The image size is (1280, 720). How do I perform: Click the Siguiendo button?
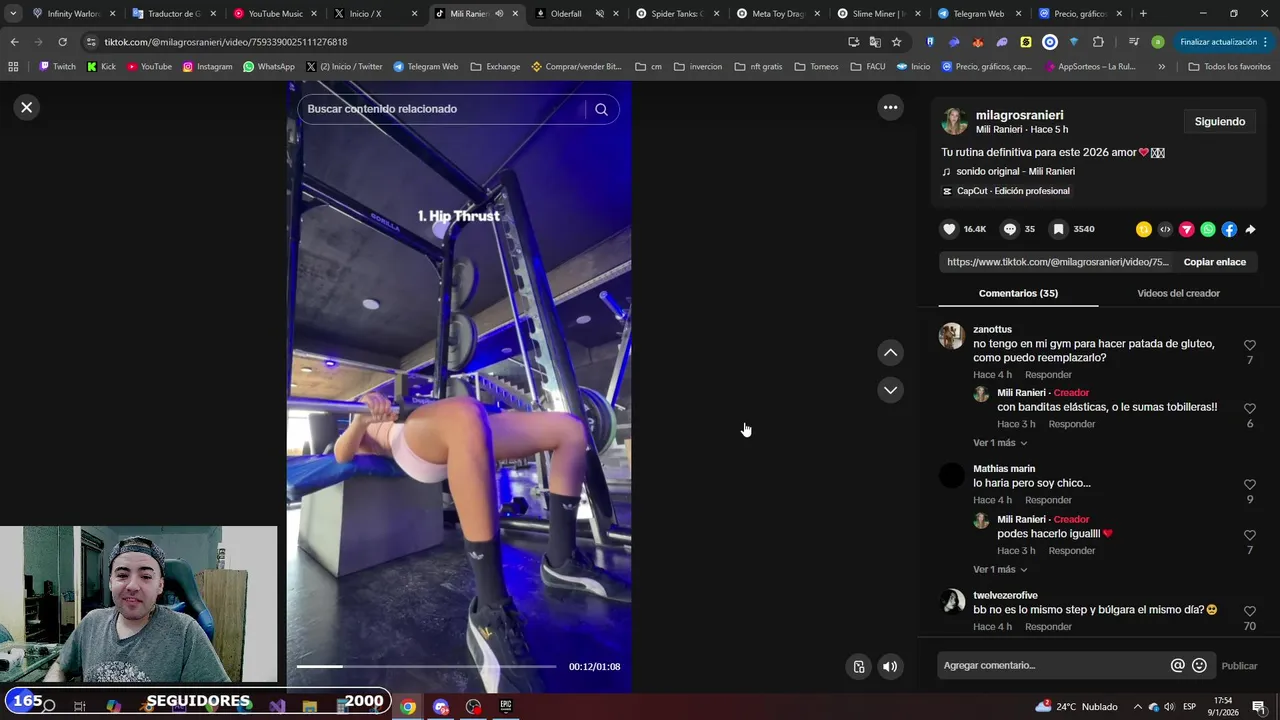(1220, 121)
